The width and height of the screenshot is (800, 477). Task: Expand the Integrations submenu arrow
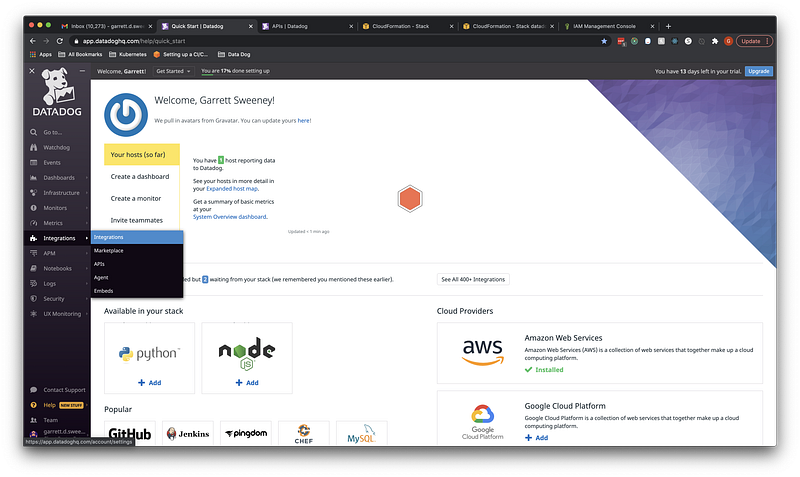[87, 238]
